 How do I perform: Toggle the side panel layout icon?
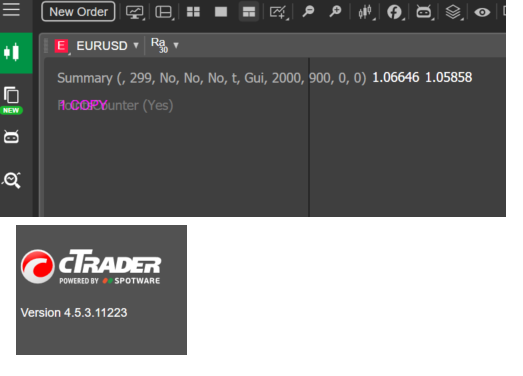click(x=164, y=12)
